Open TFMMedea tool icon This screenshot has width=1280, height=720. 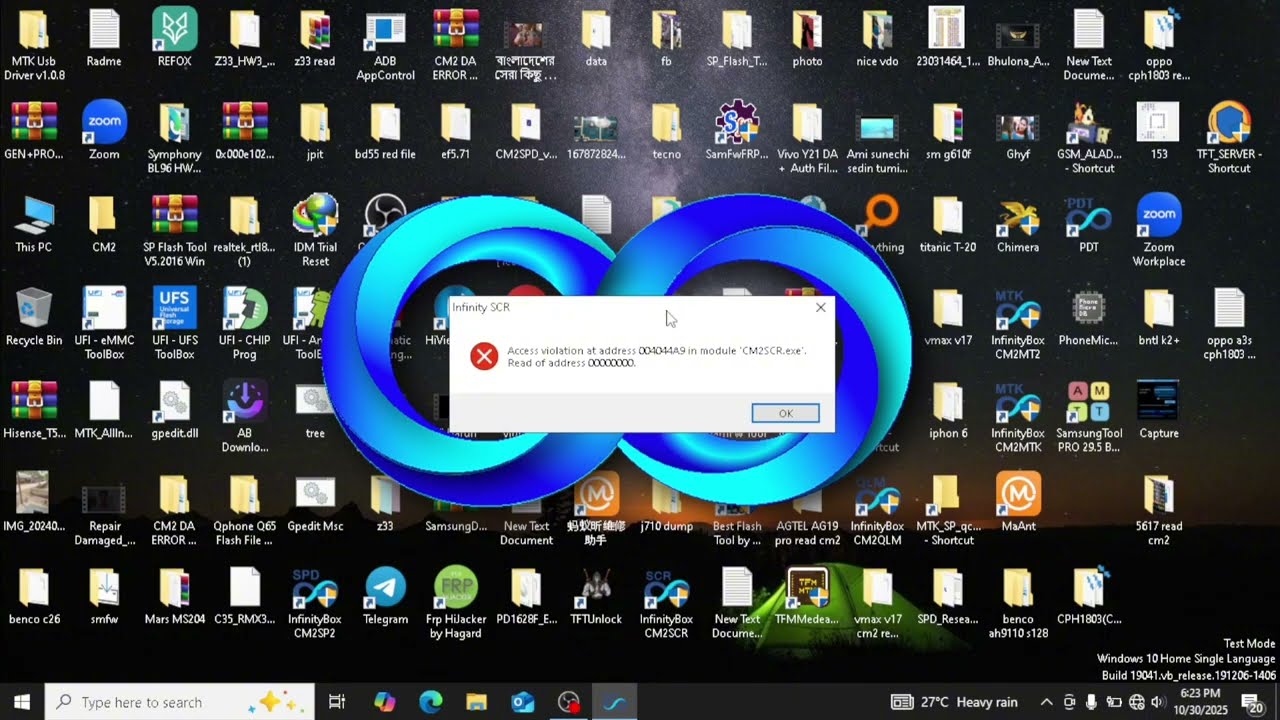pos(807,596)
